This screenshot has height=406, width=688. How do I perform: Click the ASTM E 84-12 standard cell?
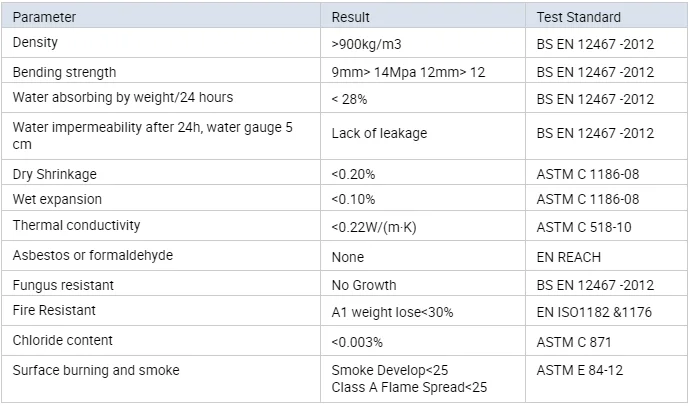click(580, 371)
